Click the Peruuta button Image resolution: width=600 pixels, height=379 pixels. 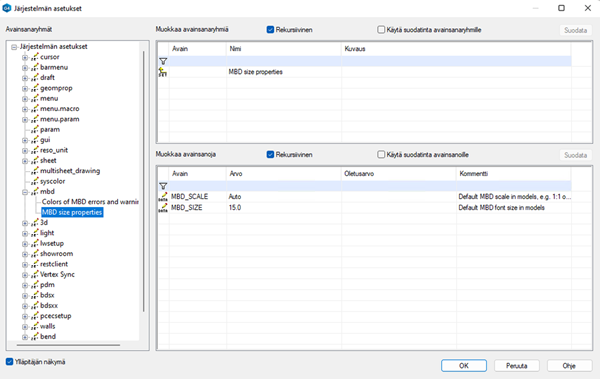[x=517, y=366]
